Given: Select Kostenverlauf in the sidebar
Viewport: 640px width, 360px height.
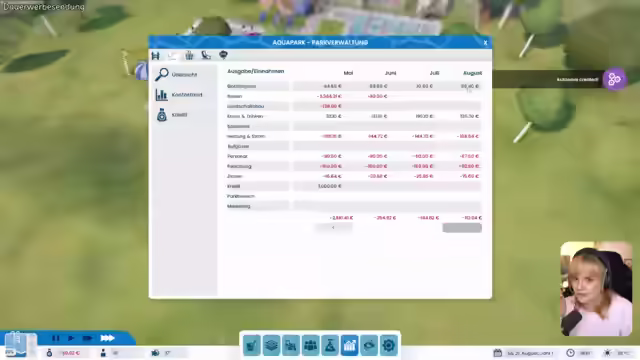Looking at the screenshot, I should (x=187, y=95).
